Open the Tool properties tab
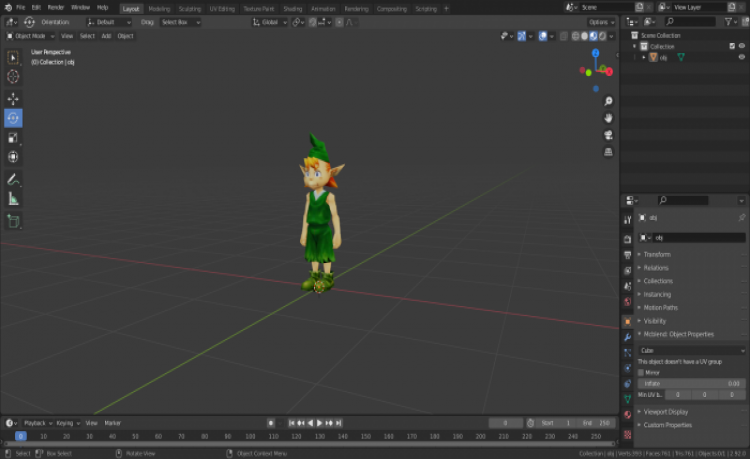Viewport: 750px width, 459px height. point(628,219)
